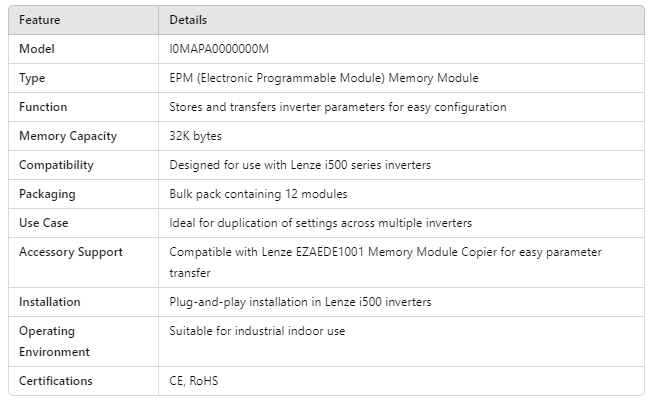The width and height of the screenshot is (652, 402).
Task: Click the Accessory Support row label
Action: pyautogui.click(x=71, y=252)
